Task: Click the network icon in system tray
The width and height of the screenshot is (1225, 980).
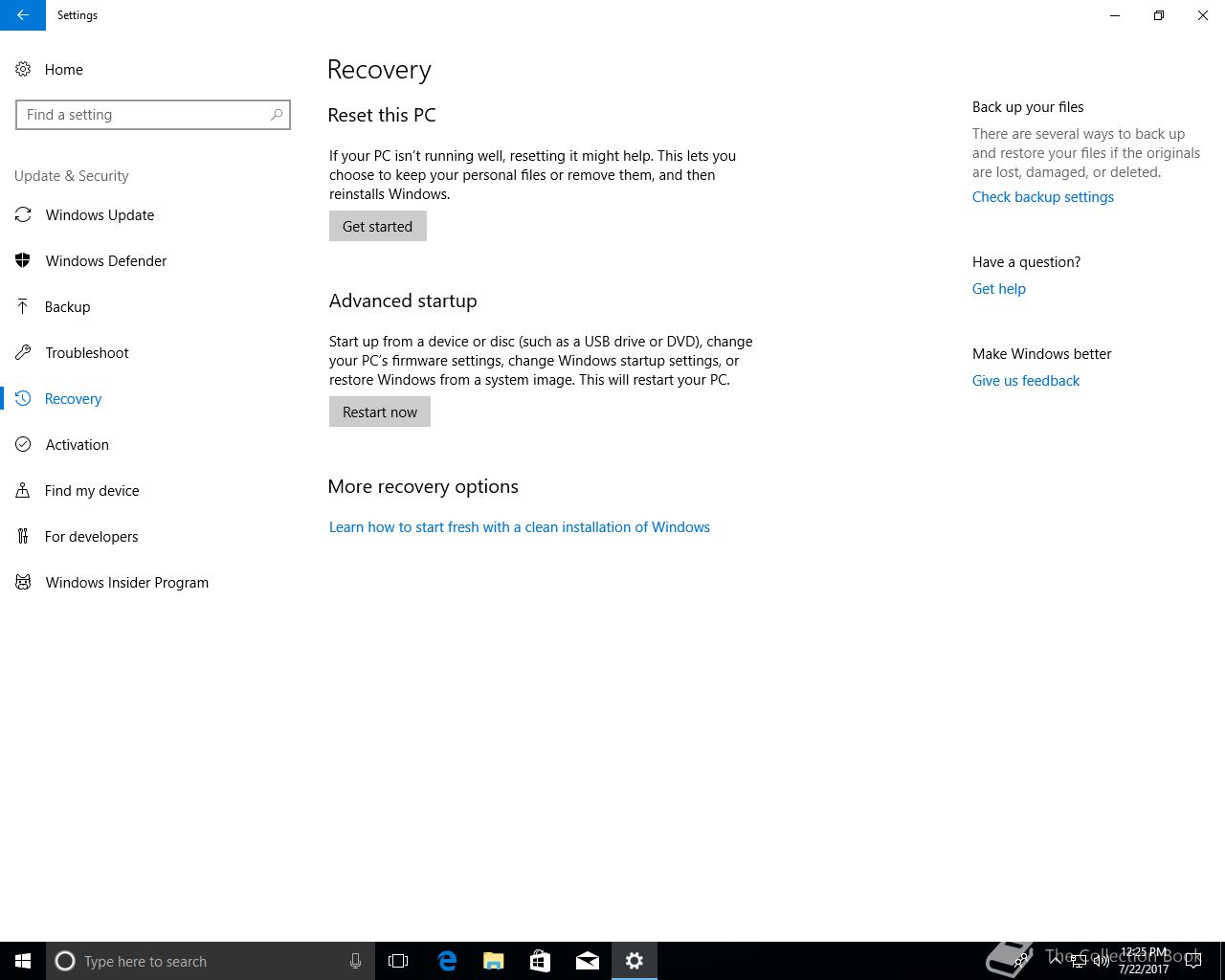Action: pos(1078,961)
